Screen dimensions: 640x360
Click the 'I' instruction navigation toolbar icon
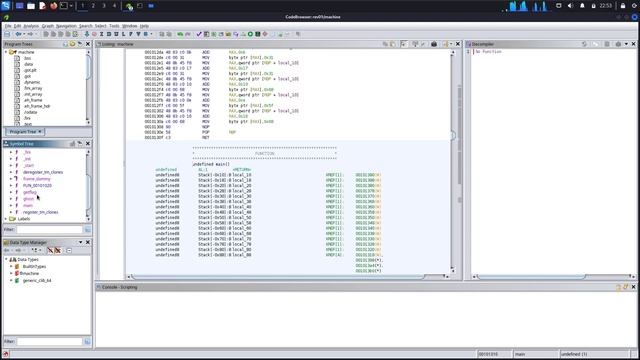tap(102, 34)
